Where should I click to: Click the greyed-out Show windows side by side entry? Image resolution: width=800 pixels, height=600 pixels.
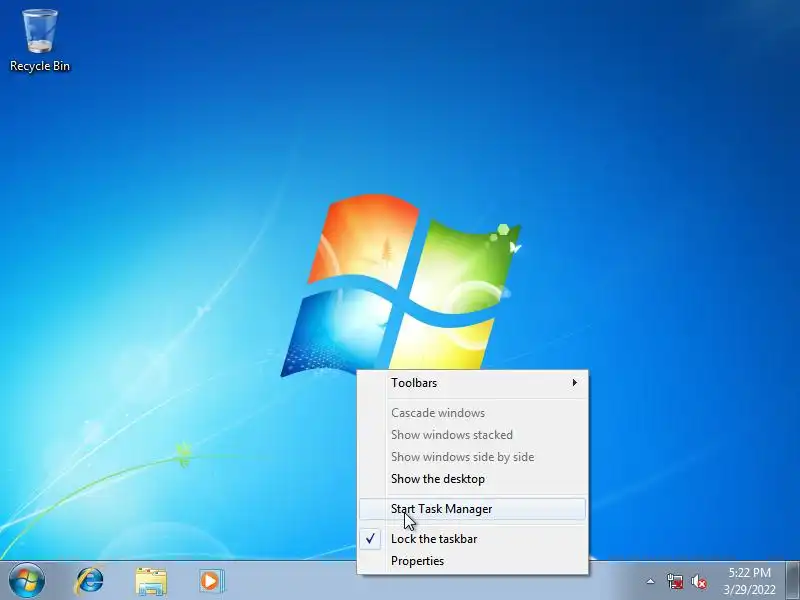coord(472,457)
